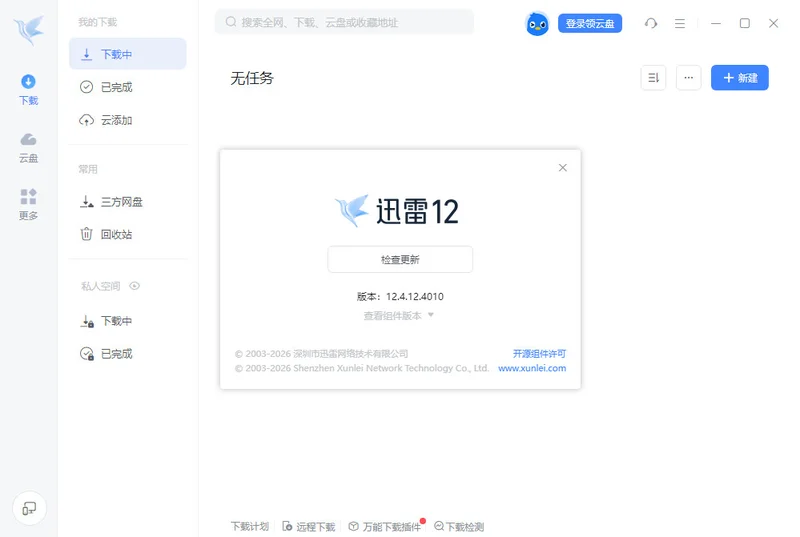Open the 更多 apps section
Screen dimensions: 800x537
click(x=29, y=204)
